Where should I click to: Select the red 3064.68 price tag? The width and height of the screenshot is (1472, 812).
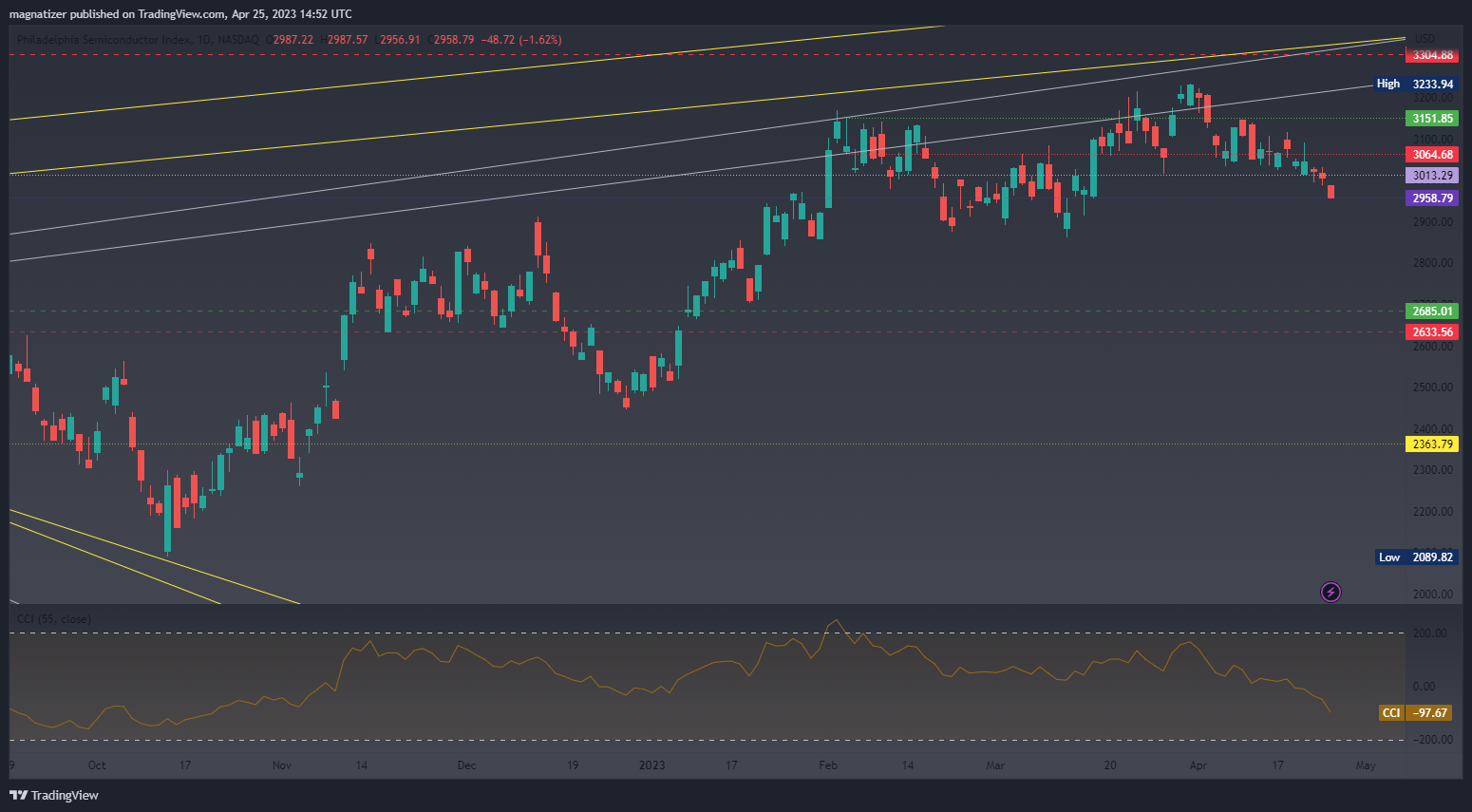coord(1432,155)
